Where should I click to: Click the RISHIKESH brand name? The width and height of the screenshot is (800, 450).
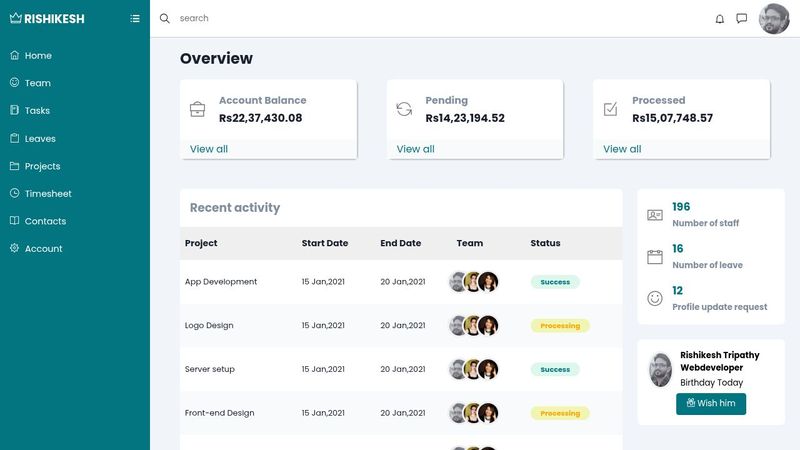(54, 19)
